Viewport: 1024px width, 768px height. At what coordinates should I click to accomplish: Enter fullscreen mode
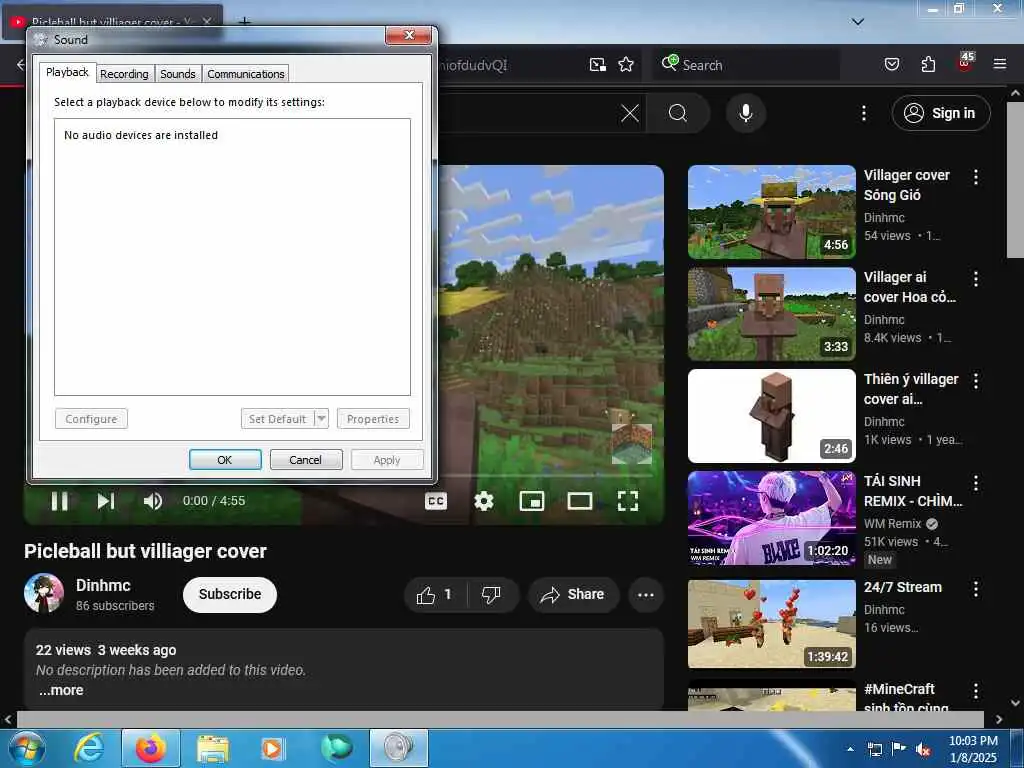[628, 501]
